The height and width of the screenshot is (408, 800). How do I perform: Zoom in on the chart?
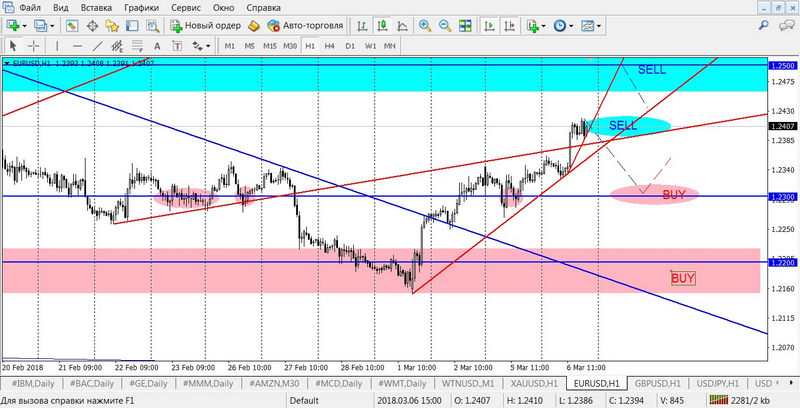423,25
